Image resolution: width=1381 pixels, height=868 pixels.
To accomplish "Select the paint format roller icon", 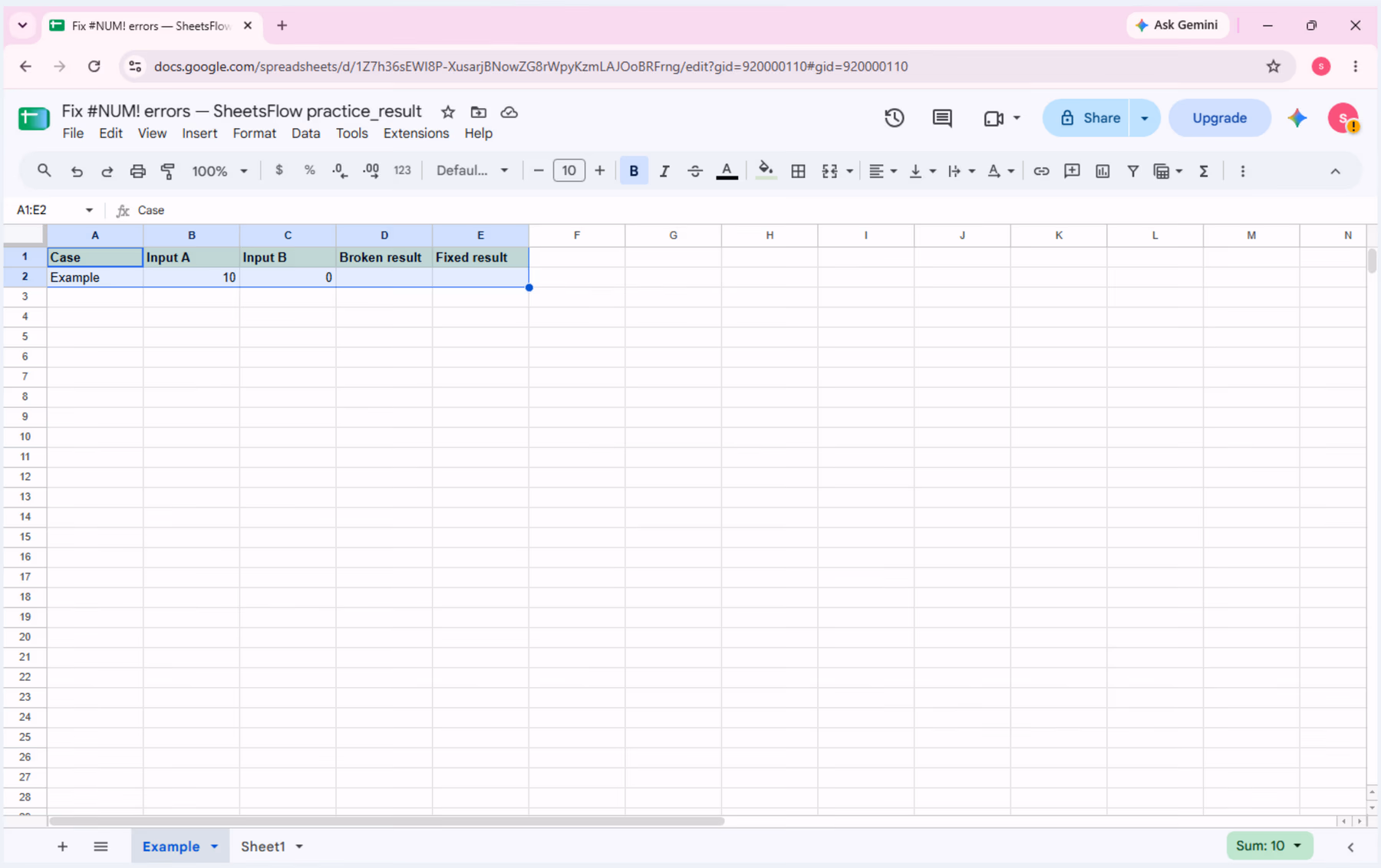I will pyautogui.click(x=167, y=171).
